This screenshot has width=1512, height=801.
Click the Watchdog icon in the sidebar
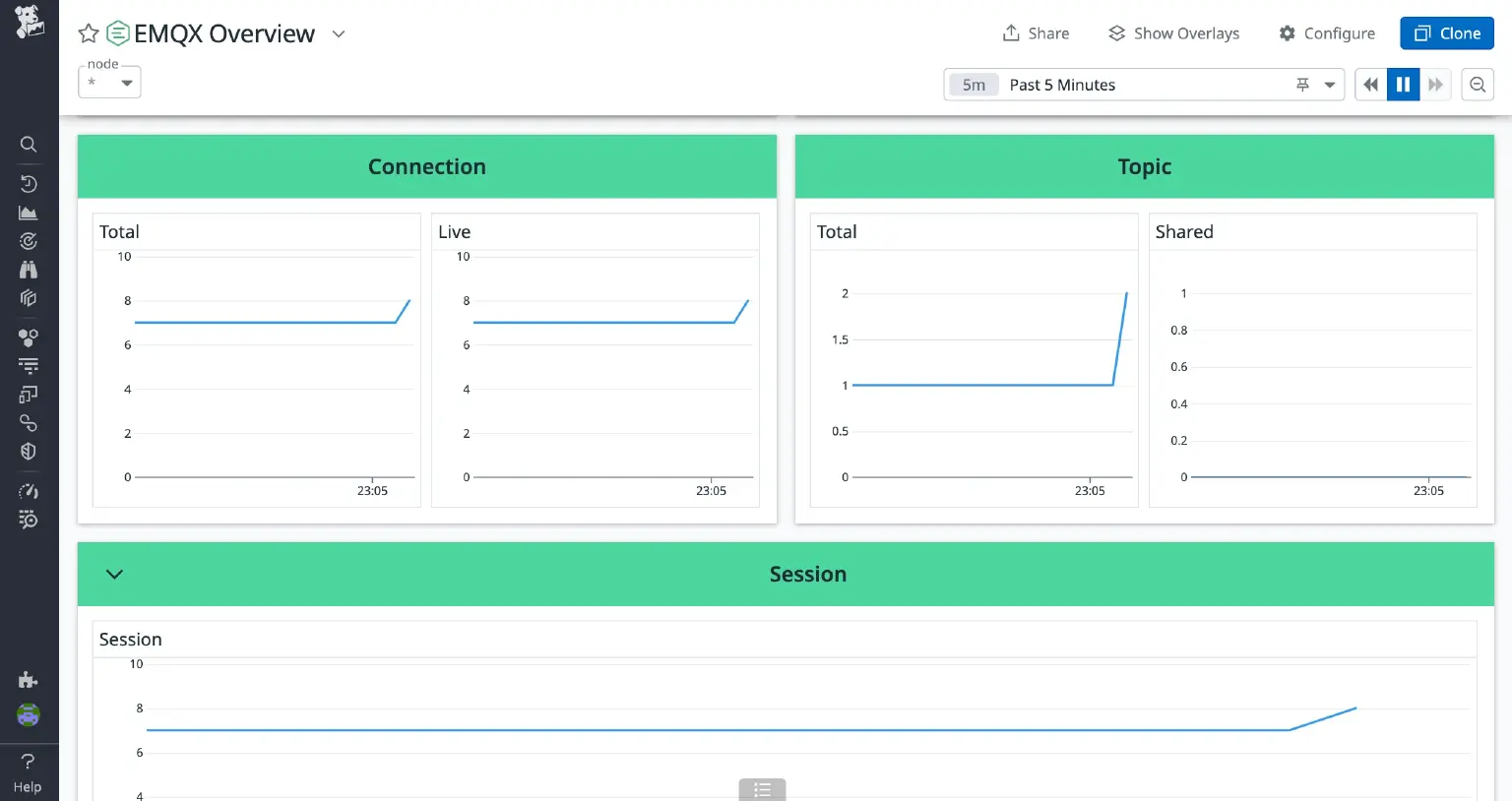tap(29, 240)
